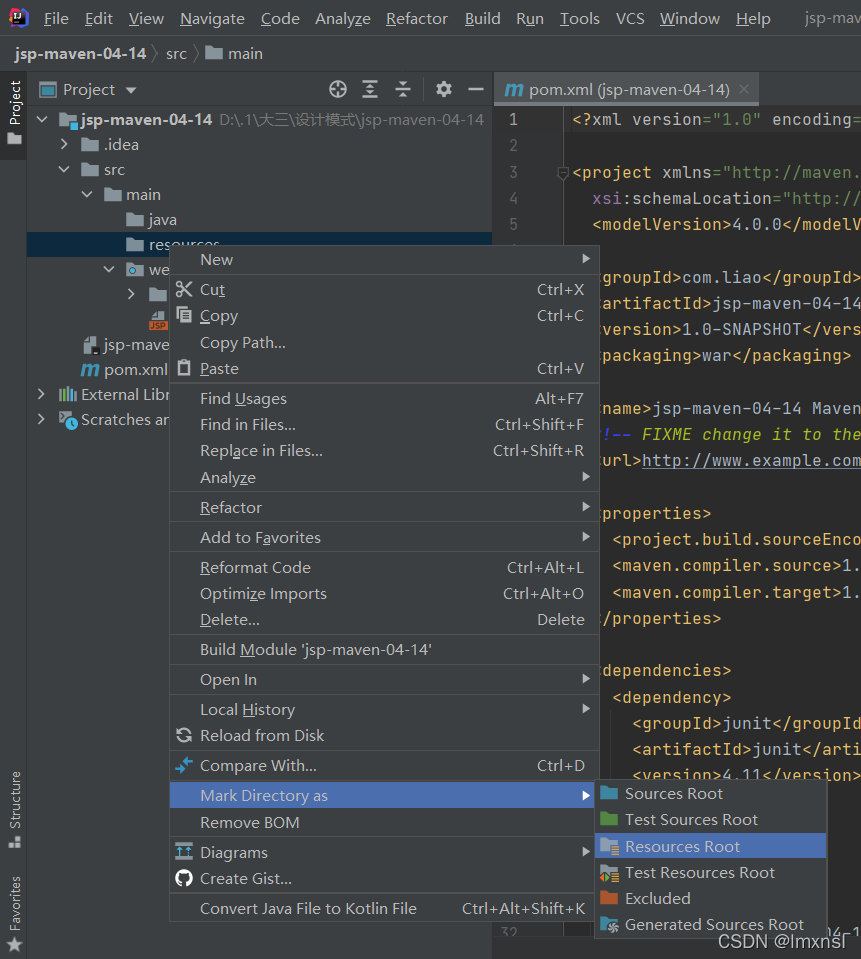
Task: Click the Maven pom.xml tree icon
Action: click(x=90, y=369)
